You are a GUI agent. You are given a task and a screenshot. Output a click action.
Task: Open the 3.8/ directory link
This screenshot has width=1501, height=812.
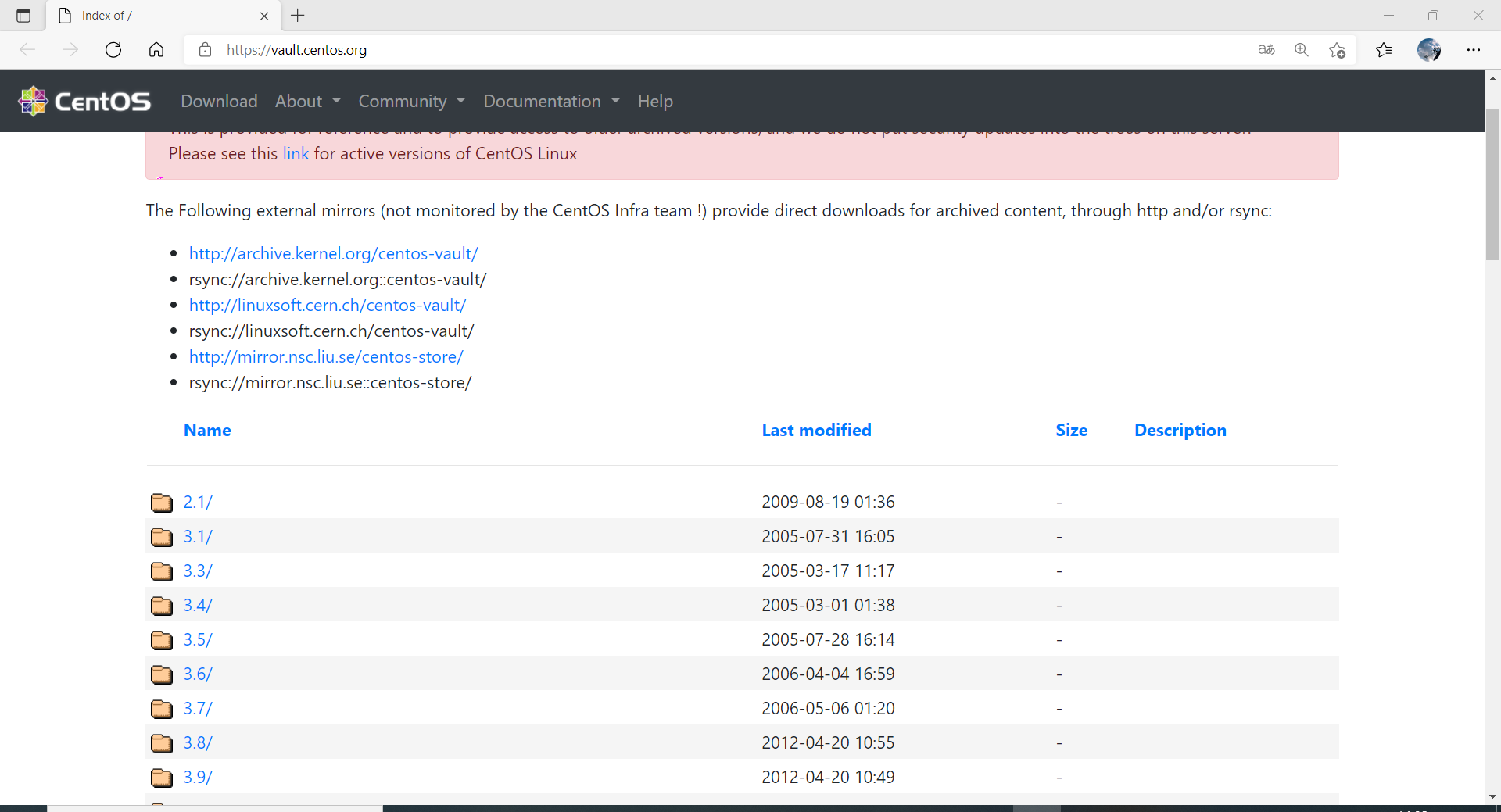(198, 742)
